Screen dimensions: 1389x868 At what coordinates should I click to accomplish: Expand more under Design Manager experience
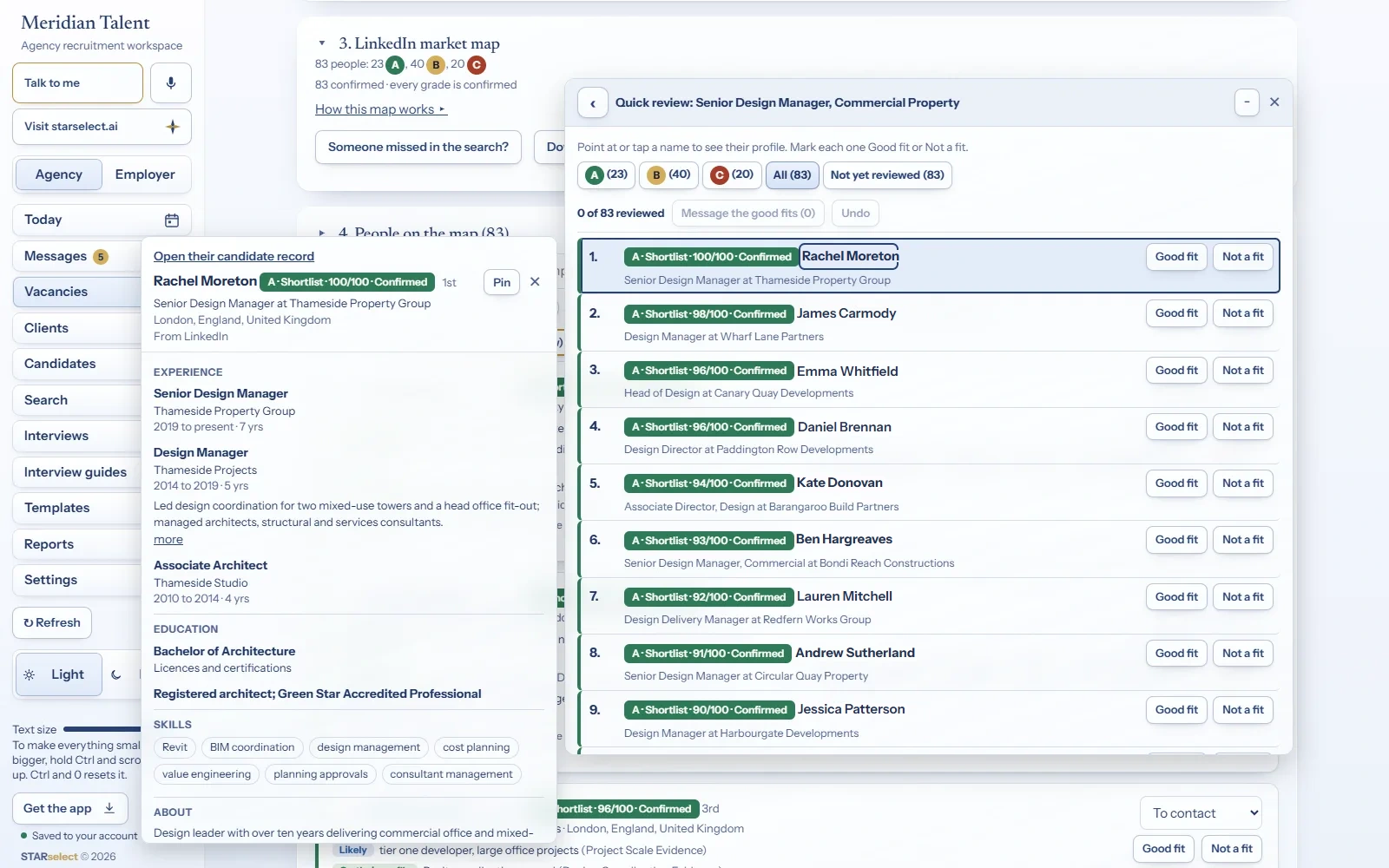[168, 540]
